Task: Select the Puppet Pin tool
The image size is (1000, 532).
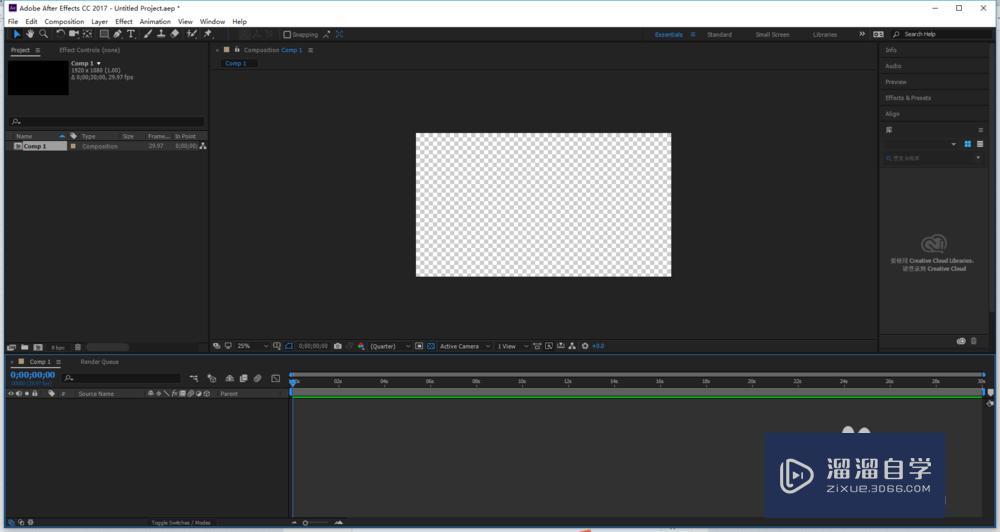Action: (207, 34)
